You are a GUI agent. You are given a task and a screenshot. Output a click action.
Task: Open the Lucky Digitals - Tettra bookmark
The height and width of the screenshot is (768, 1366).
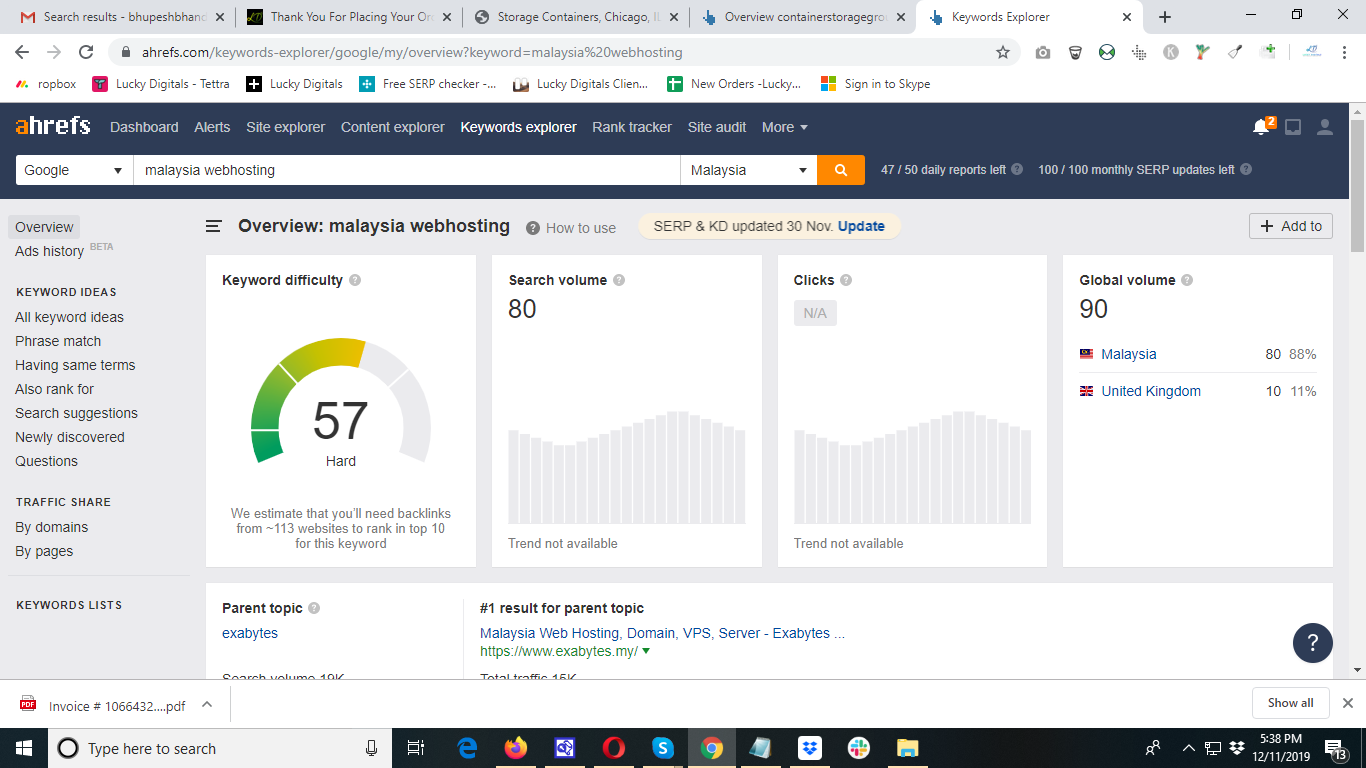point(161,84)
